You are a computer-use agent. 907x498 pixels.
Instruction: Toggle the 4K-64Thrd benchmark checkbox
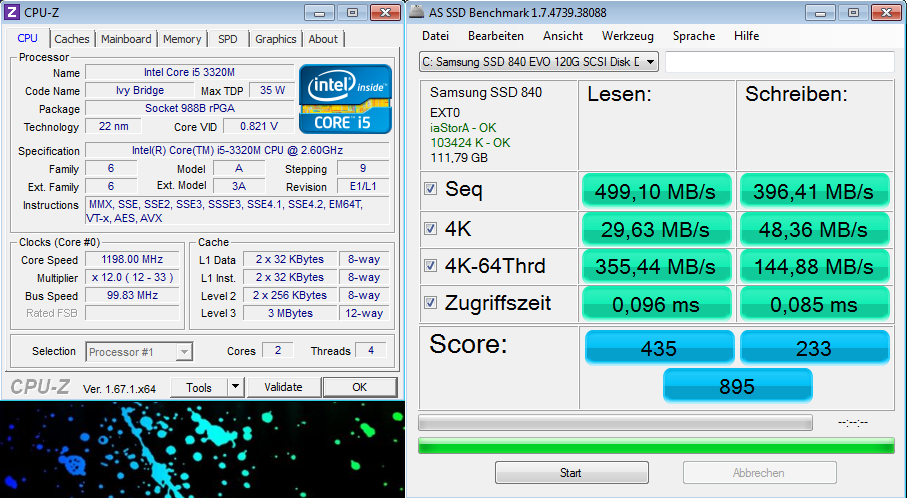coord(430,265)
